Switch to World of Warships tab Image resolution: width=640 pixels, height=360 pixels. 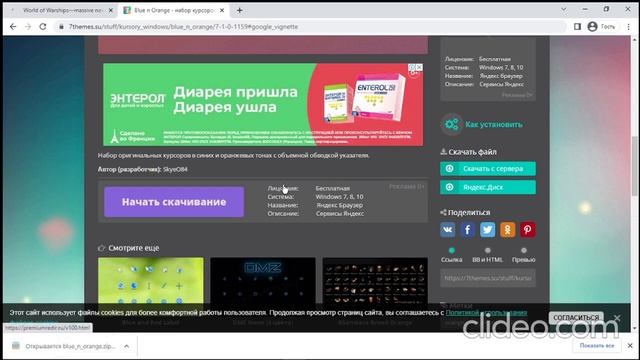pyautogui.click(x=62, y=11)
